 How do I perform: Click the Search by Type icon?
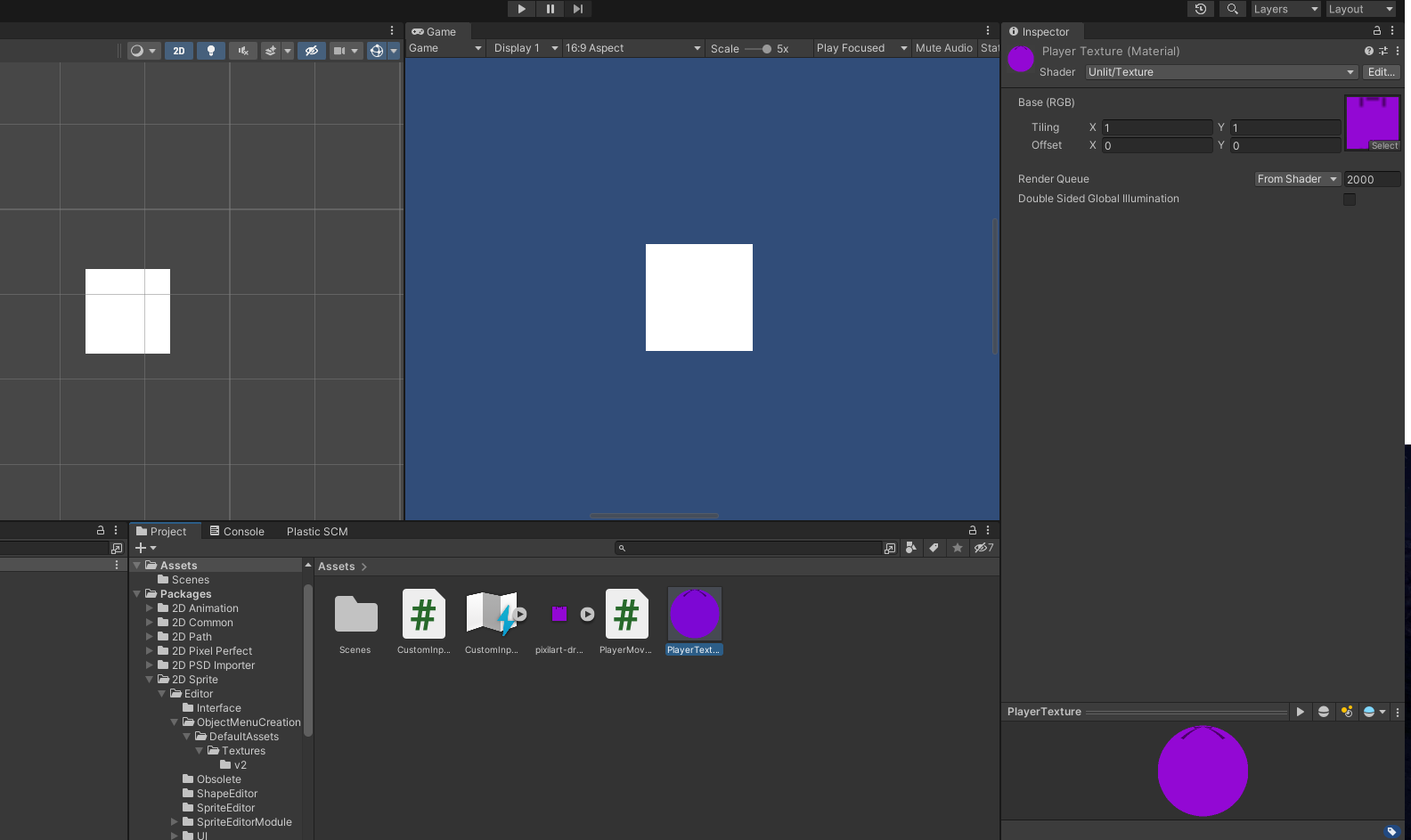coord(910,548)
